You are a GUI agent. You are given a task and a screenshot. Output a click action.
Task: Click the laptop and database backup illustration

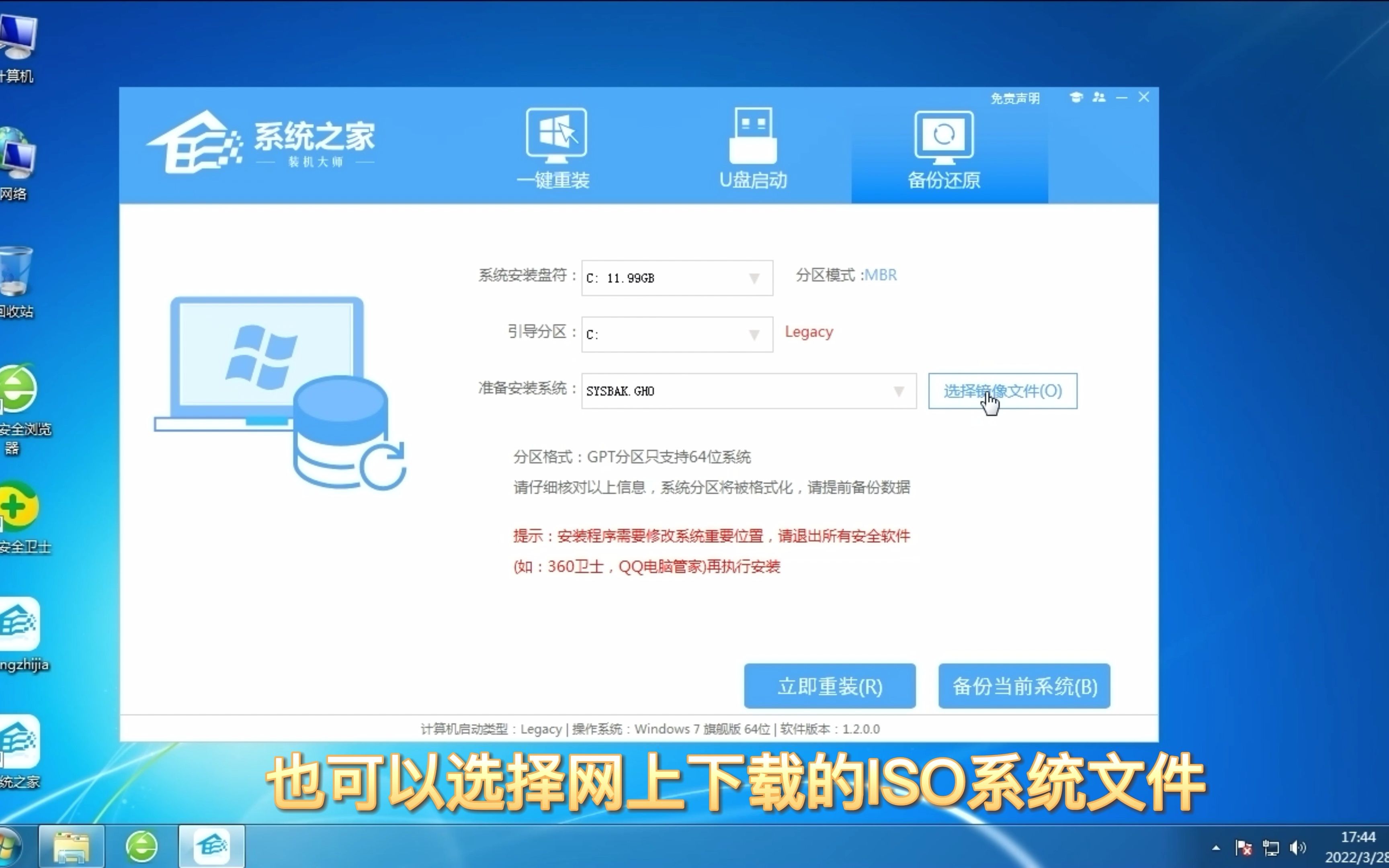pos(280,393)
